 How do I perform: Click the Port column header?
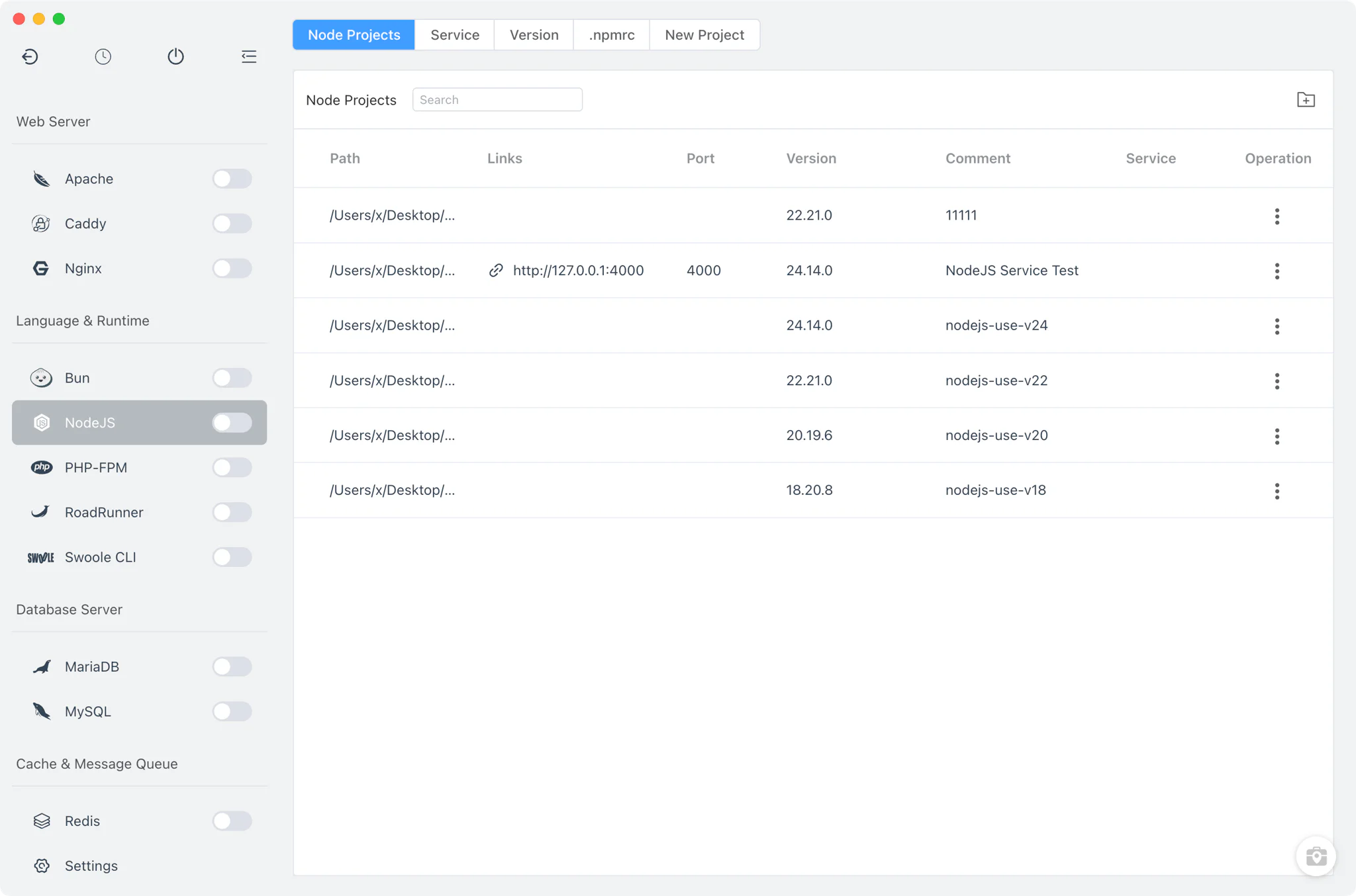point(701,159)
